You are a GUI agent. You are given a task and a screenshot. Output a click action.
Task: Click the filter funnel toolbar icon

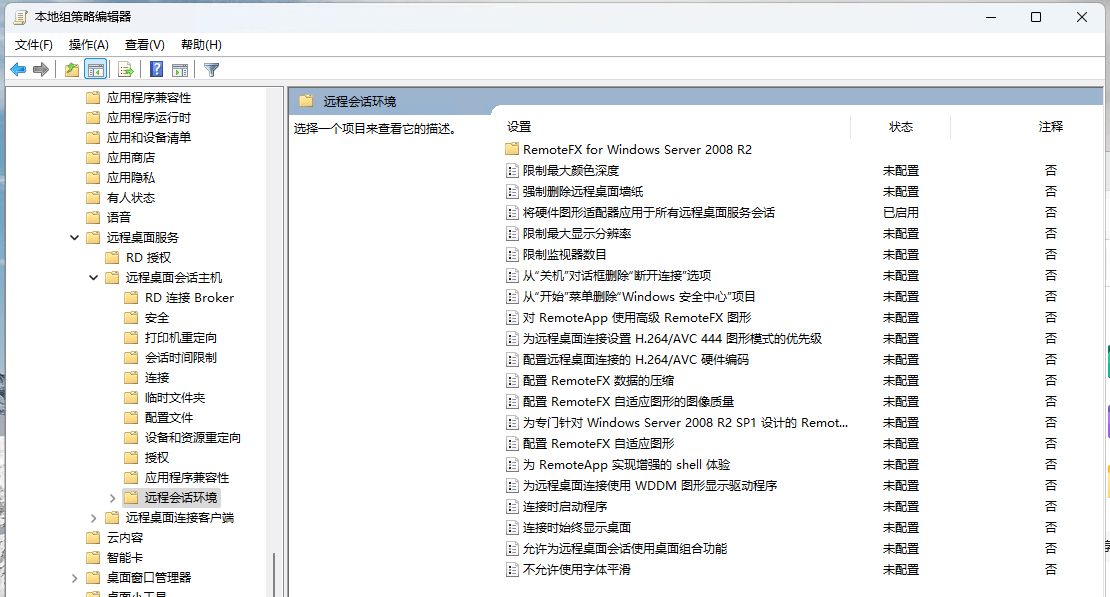[211, 70]
